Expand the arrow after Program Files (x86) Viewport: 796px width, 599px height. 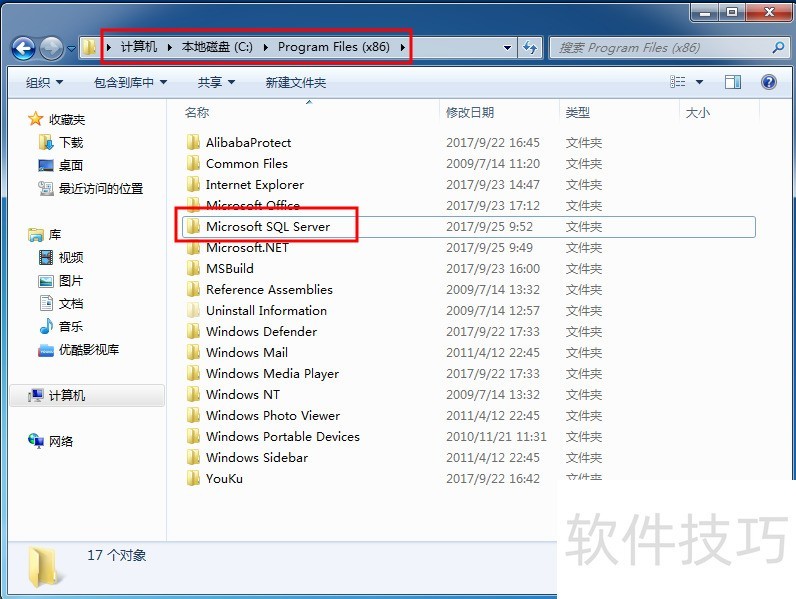[403, 47]
